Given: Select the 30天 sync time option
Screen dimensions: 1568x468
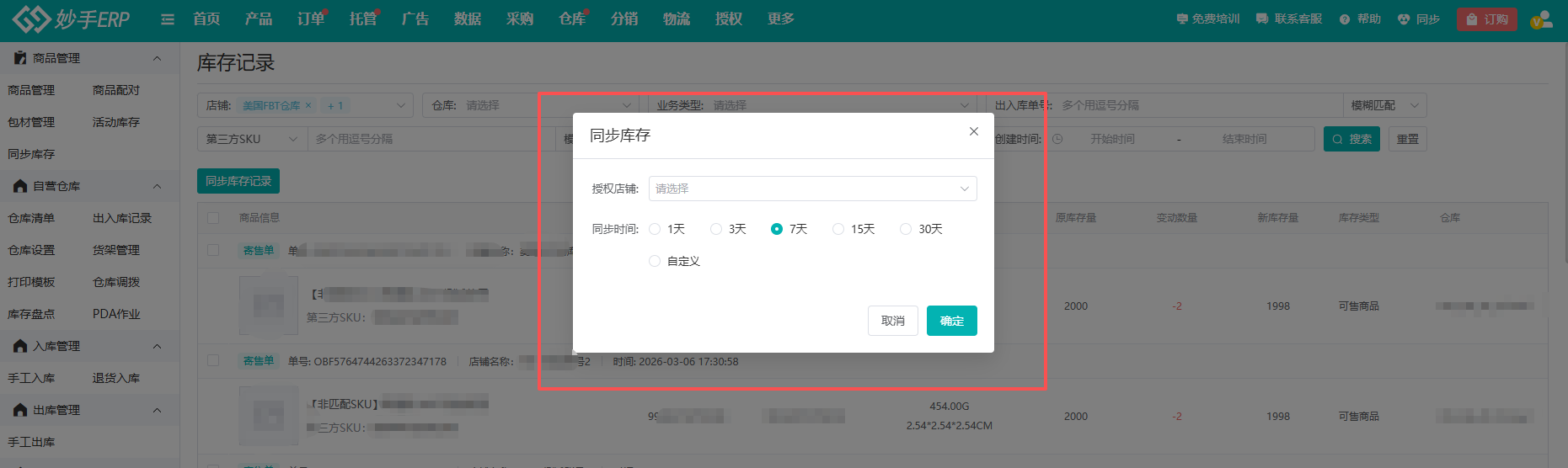Looking at the screenshot, I should click(x=906, y=229).
